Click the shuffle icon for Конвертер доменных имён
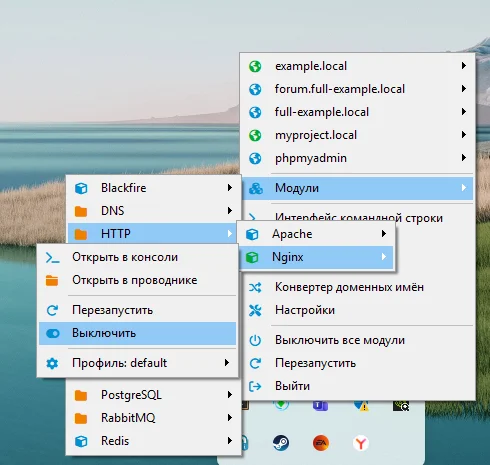The height and width of the screenshot is (465, 490). pyautogui.click(x=255, y=287)
